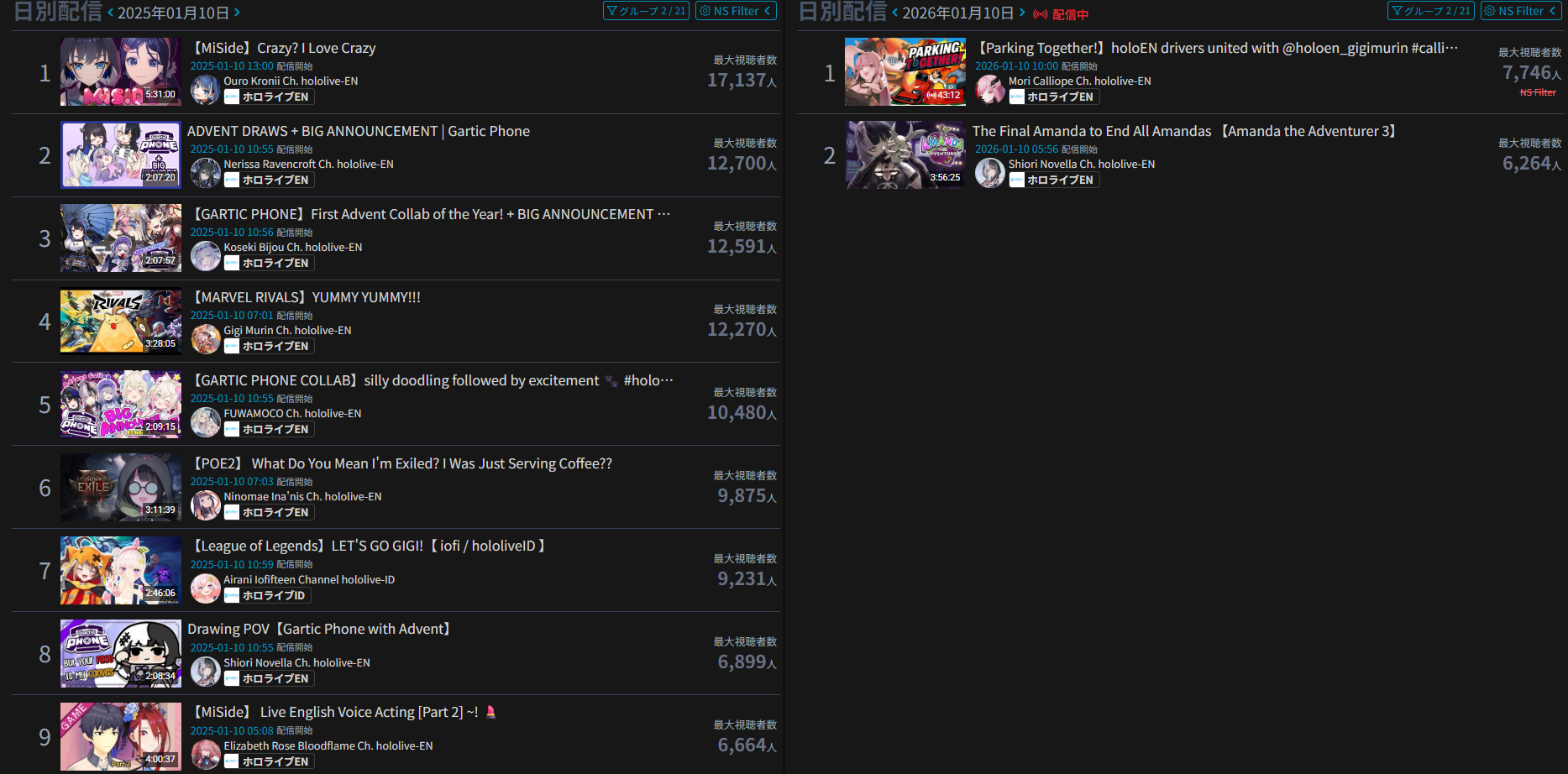Viewport: 1568px width, 774px height.
Task: Click the 2026-01-10 05:56 start time
Action: [1017, 149]
